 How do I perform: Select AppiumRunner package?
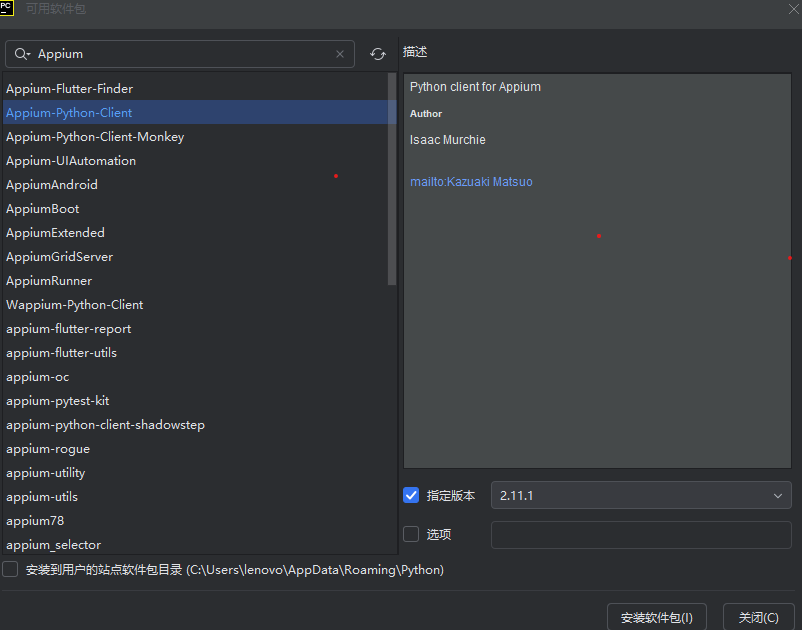pyautogui.click(x=196, y=281)
